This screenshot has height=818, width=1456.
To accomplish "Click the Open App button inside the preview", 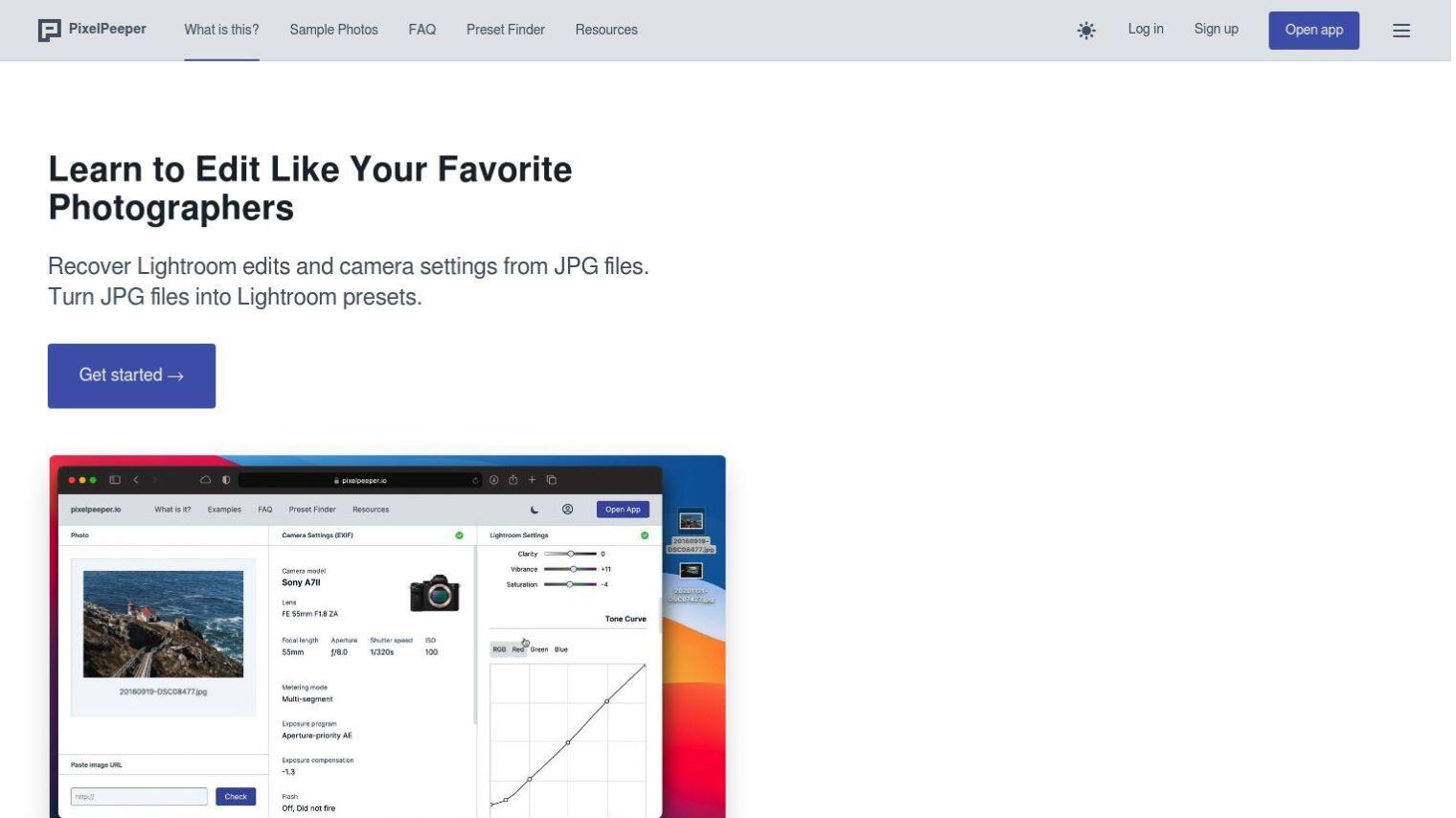I will 623,510.
